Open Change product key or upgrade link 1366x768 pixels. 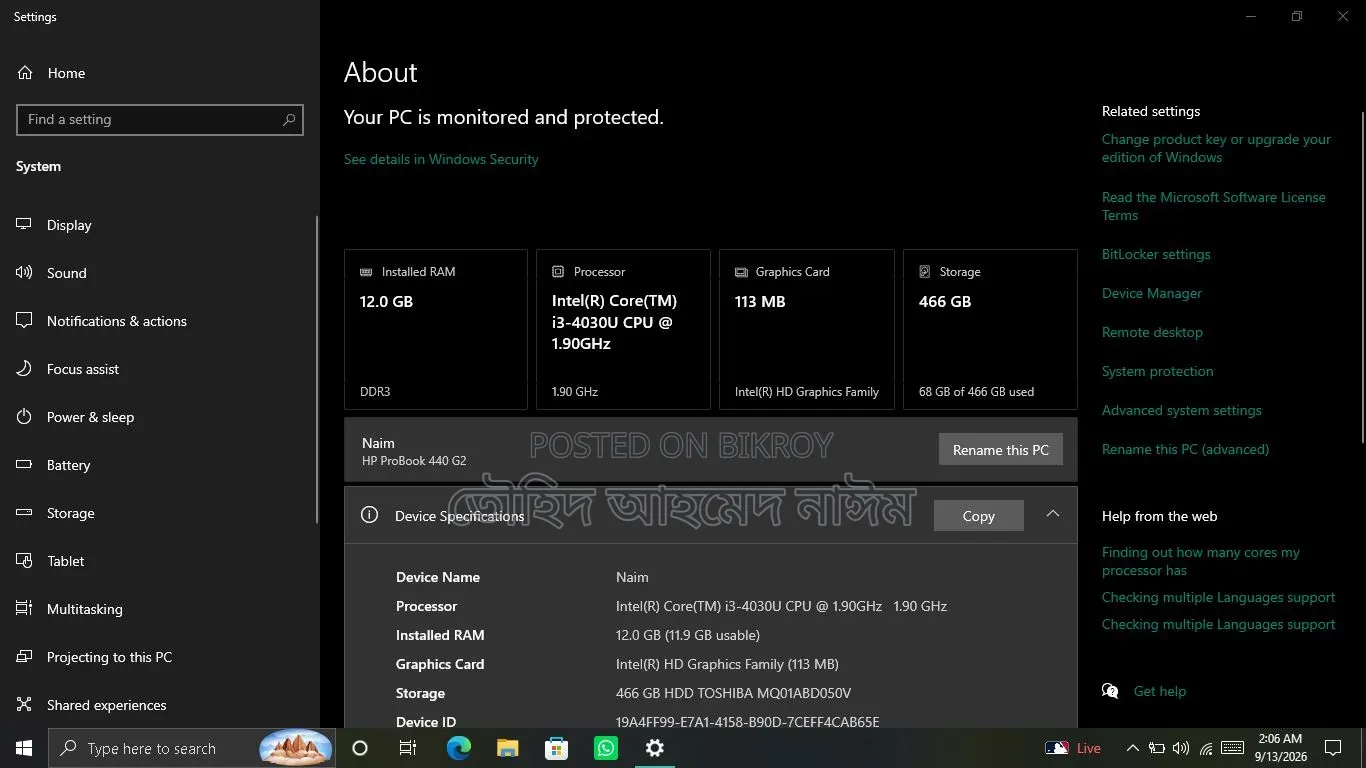click(1216, 148)
